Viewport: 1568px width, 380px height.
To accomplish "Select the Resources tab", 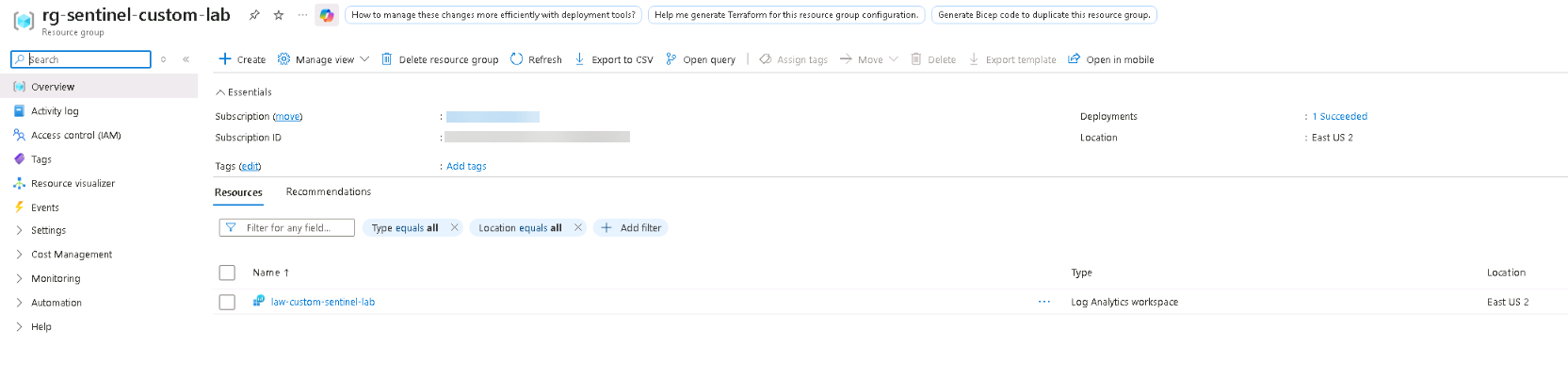I will coord(238,192).
